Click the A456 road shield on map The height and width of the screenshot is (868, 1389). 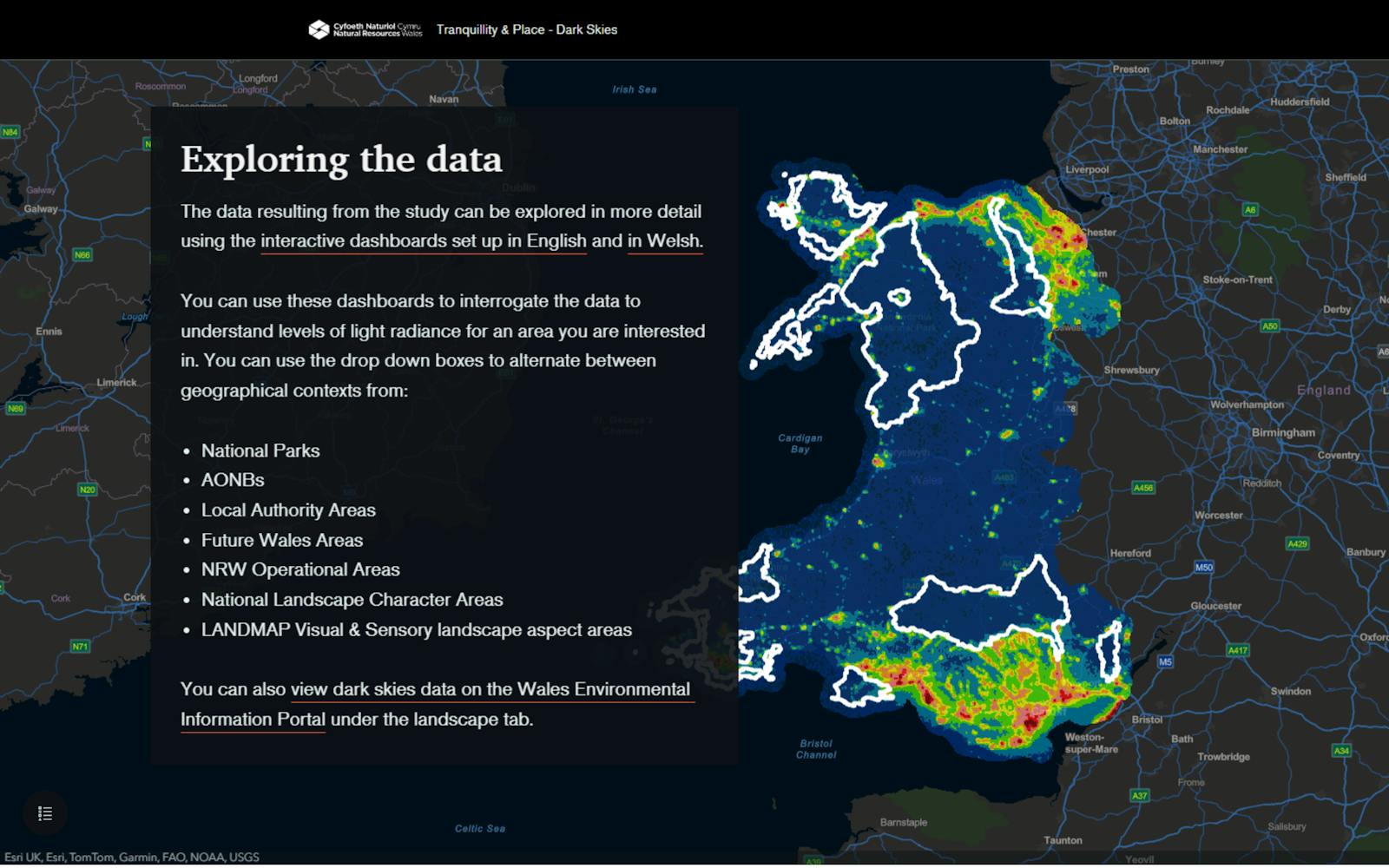coord(1143,488)
